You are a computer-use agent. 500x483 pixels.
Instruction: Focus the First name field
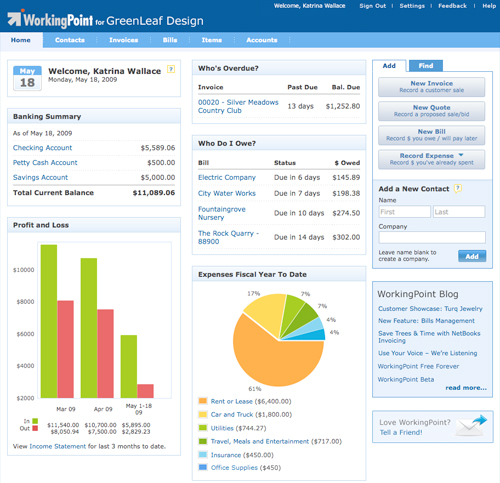(405, 212)
